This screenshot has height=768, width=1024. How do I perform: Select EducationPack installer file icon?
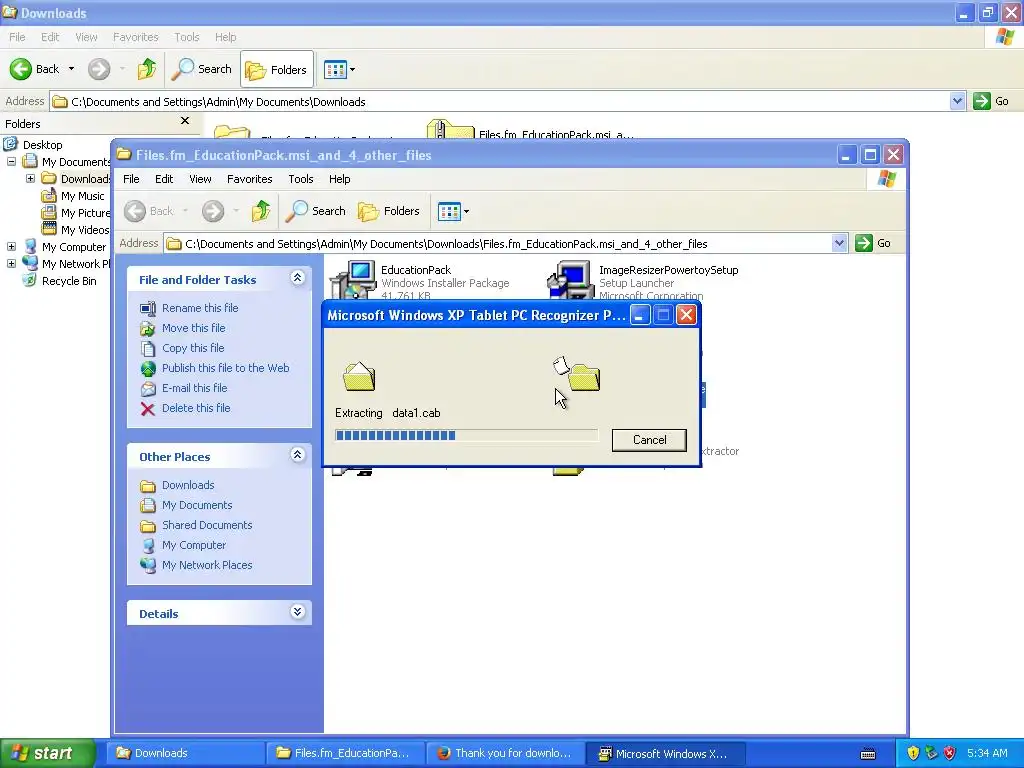point(353,280)
